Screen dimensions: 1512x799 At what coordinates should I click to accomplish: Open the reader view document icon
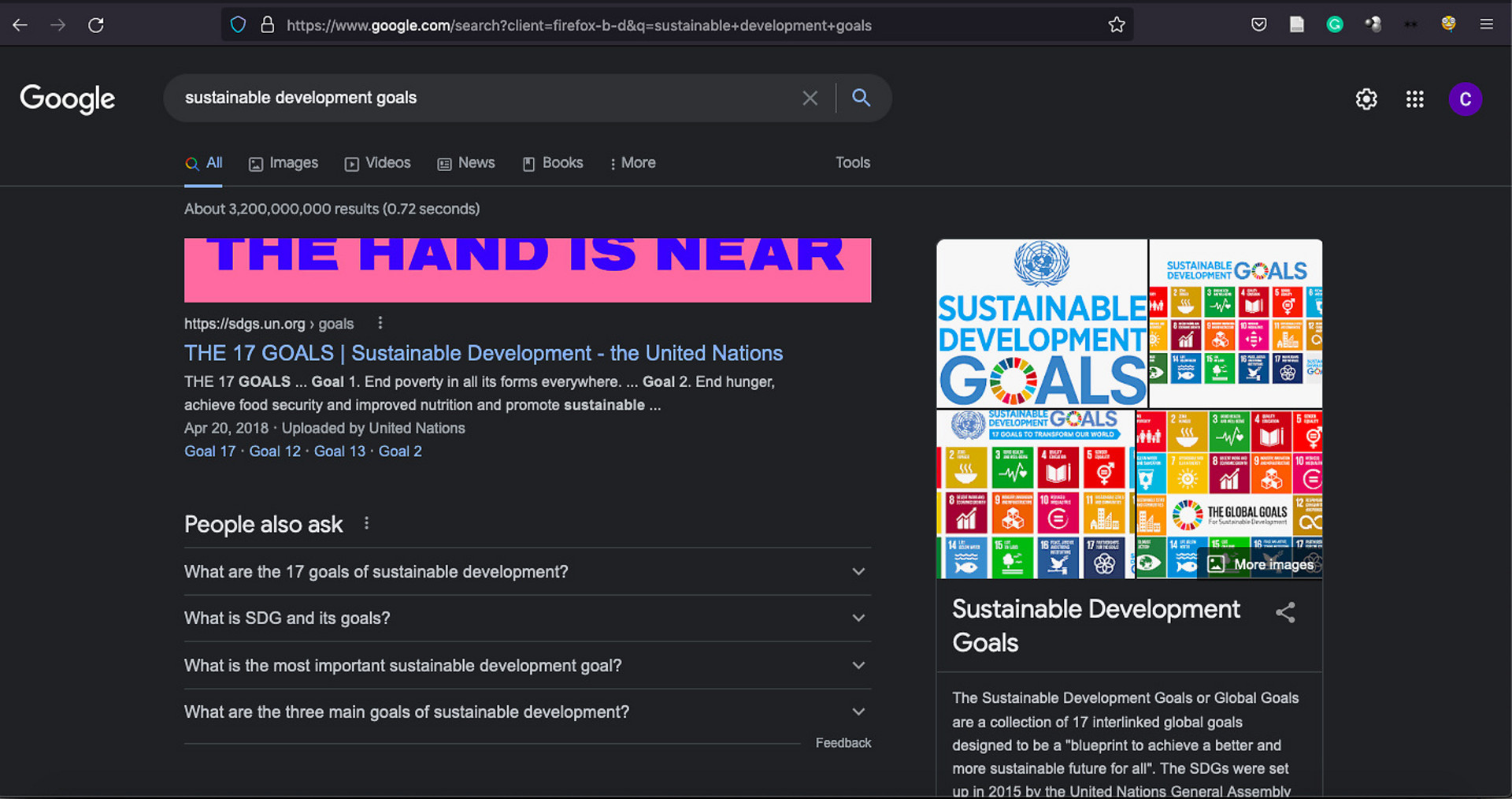[1297, 24]
